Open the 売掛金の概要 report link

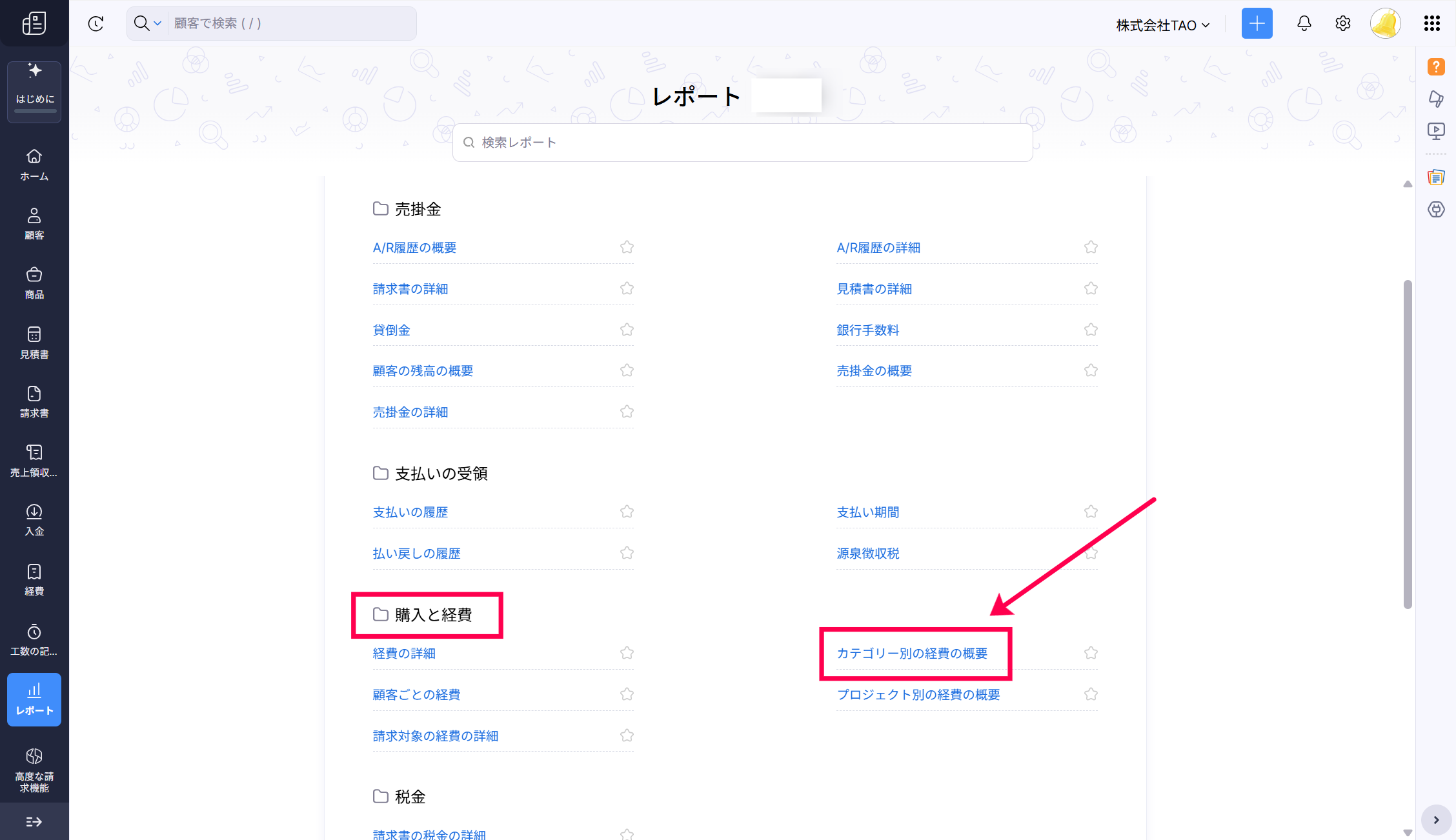click(x=874, y=371)
